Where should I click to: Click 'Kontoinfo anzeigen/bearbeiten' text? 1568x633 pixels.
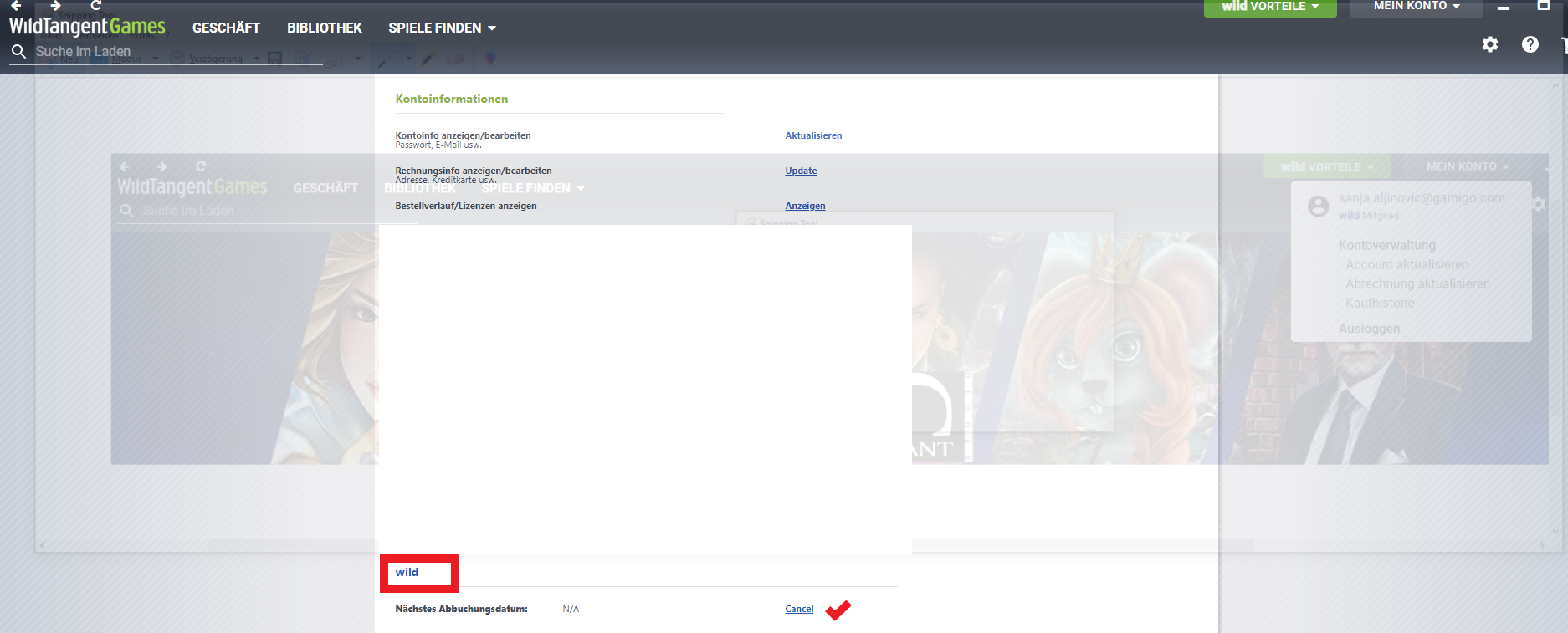pyautogui.click(x=463, y=135)
